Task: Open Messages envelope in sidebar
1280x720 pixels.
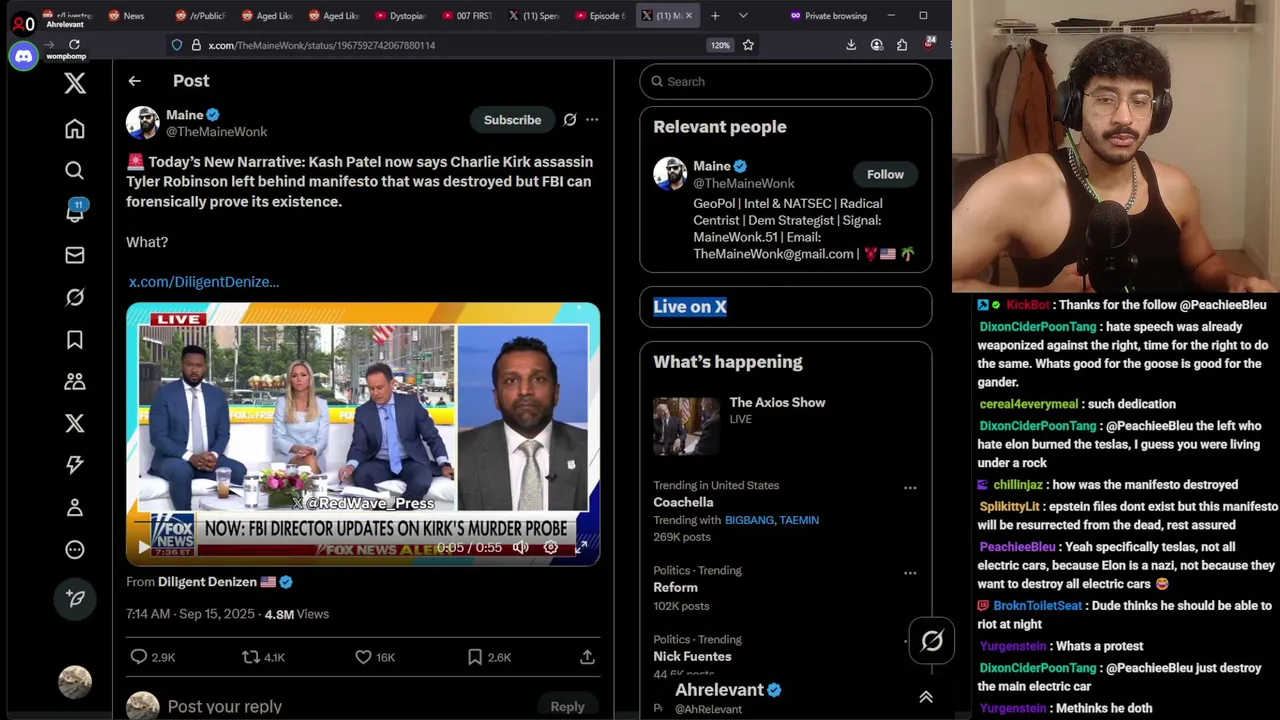Action: coord(75,255)
